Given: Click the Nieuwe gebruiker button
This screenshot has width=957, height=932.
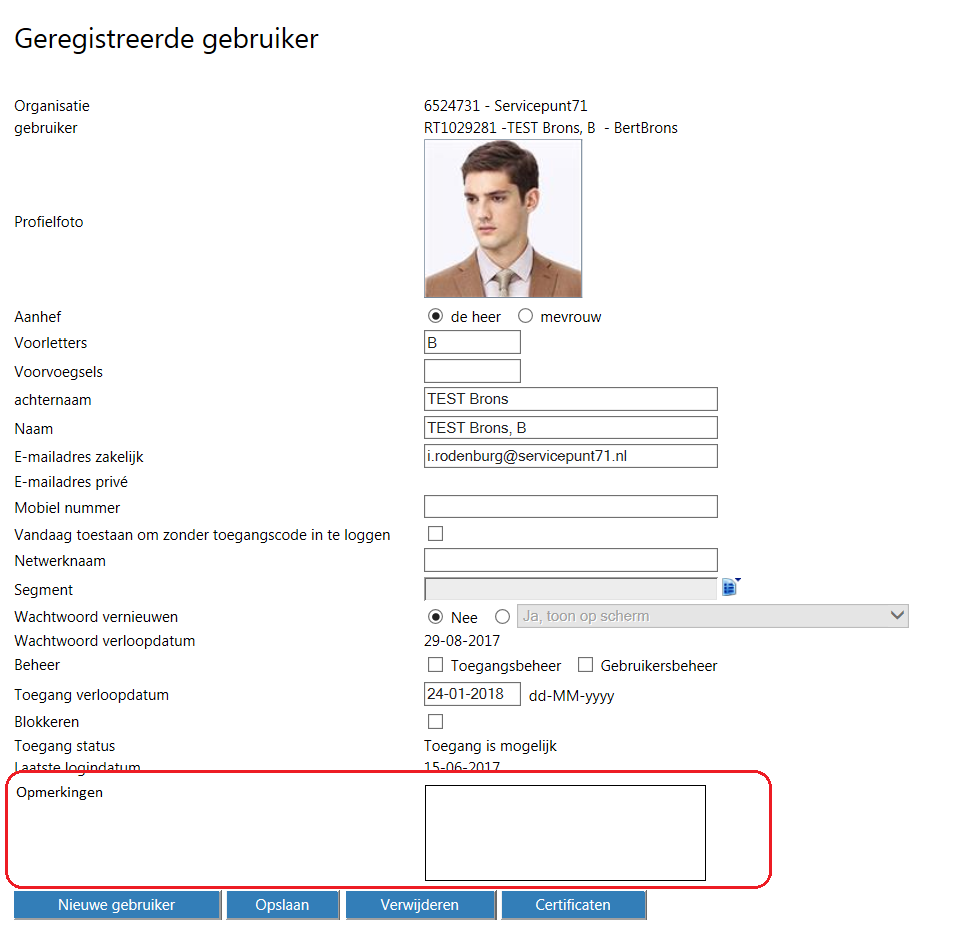Looking at the screenshot, I should [x=116, y=905].
